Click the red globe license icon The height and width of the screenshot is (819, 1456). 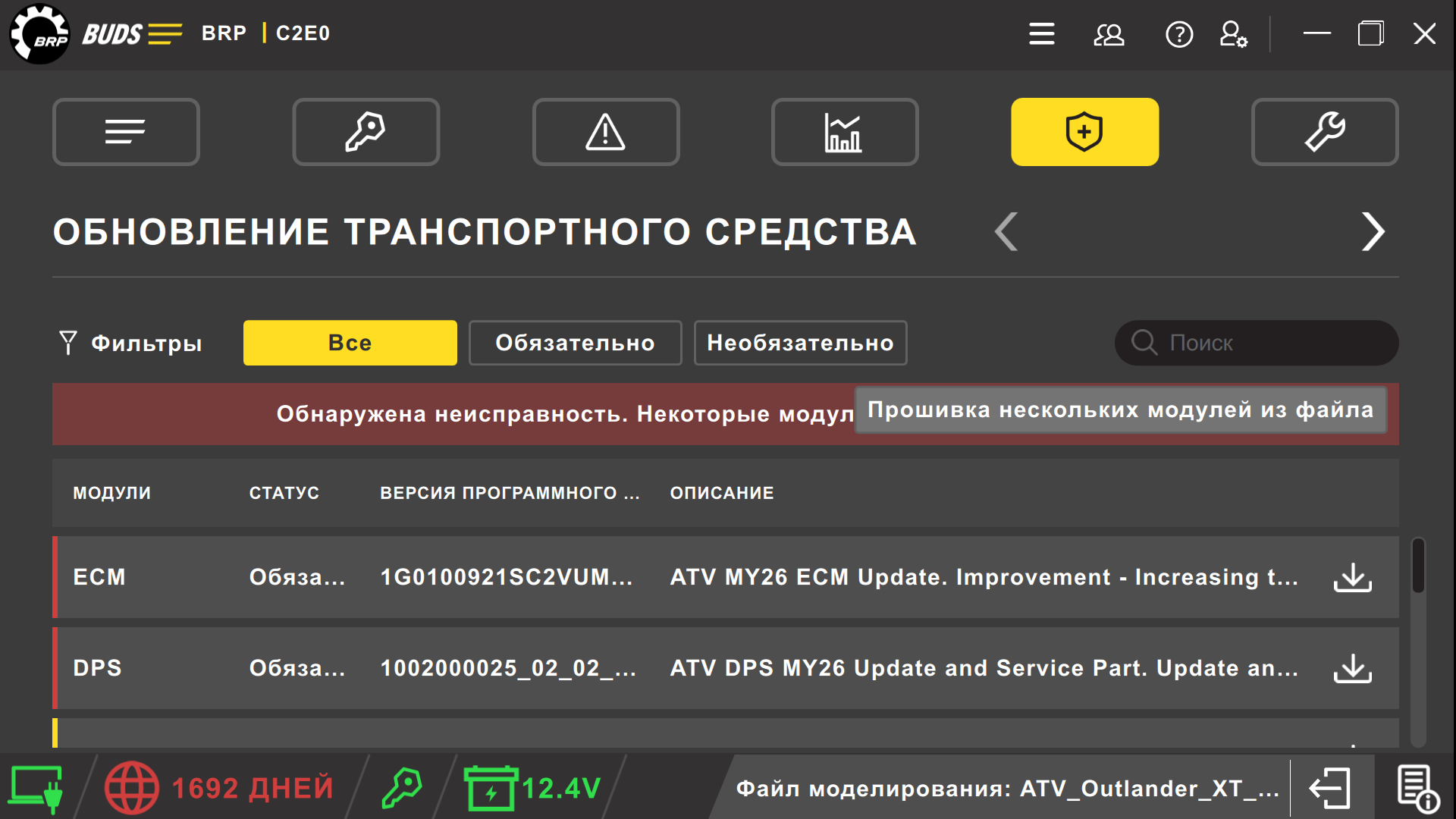tap(132, 789)
